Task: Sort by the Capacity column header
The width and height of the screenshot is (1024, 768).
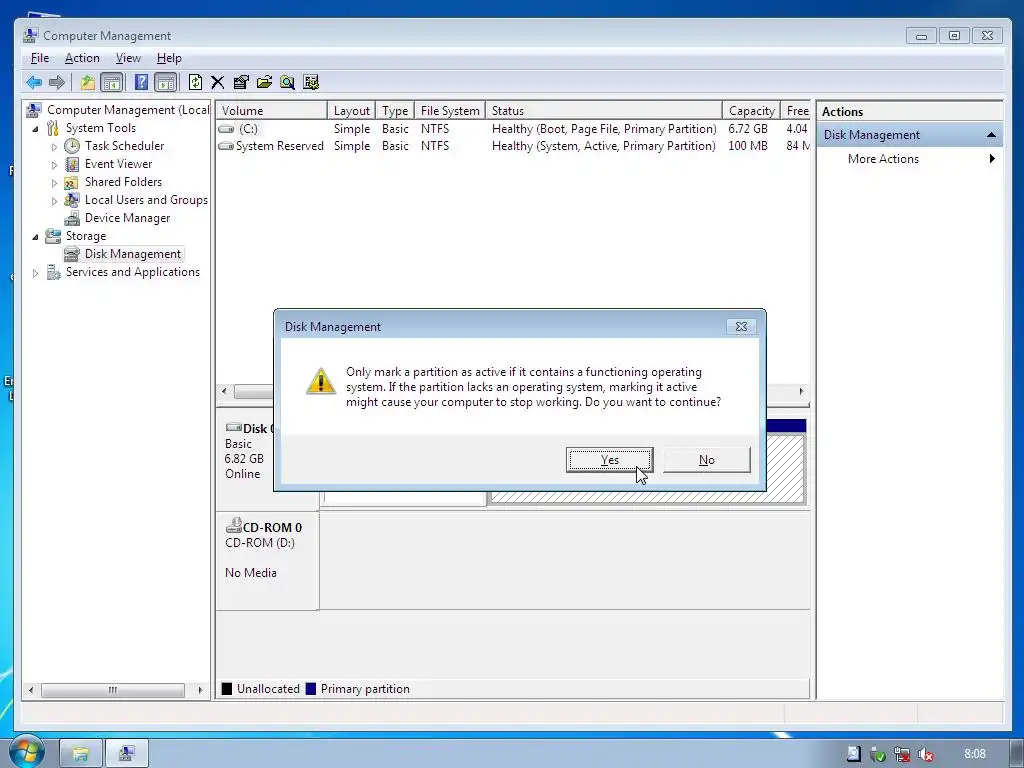Action: 751,110
